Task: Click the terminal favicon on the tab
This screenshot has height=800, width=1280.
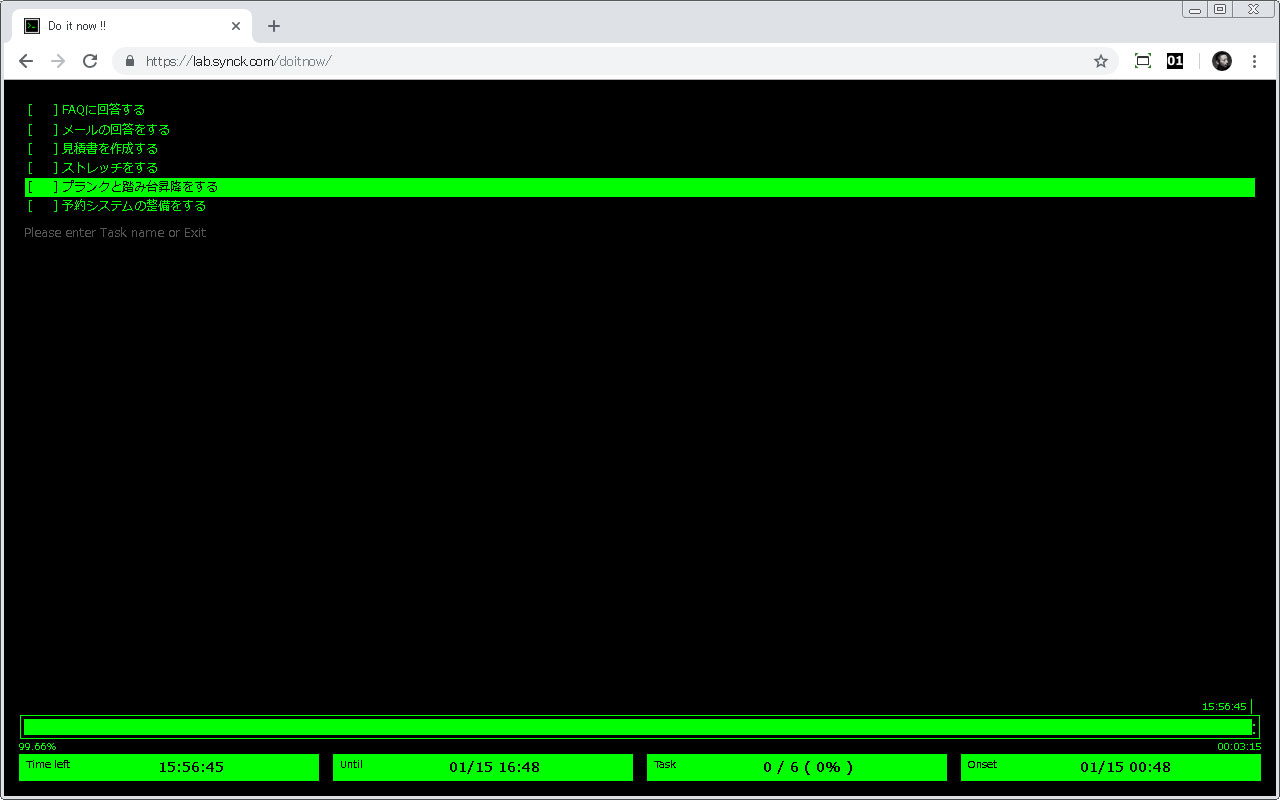Action: [32, 26]
